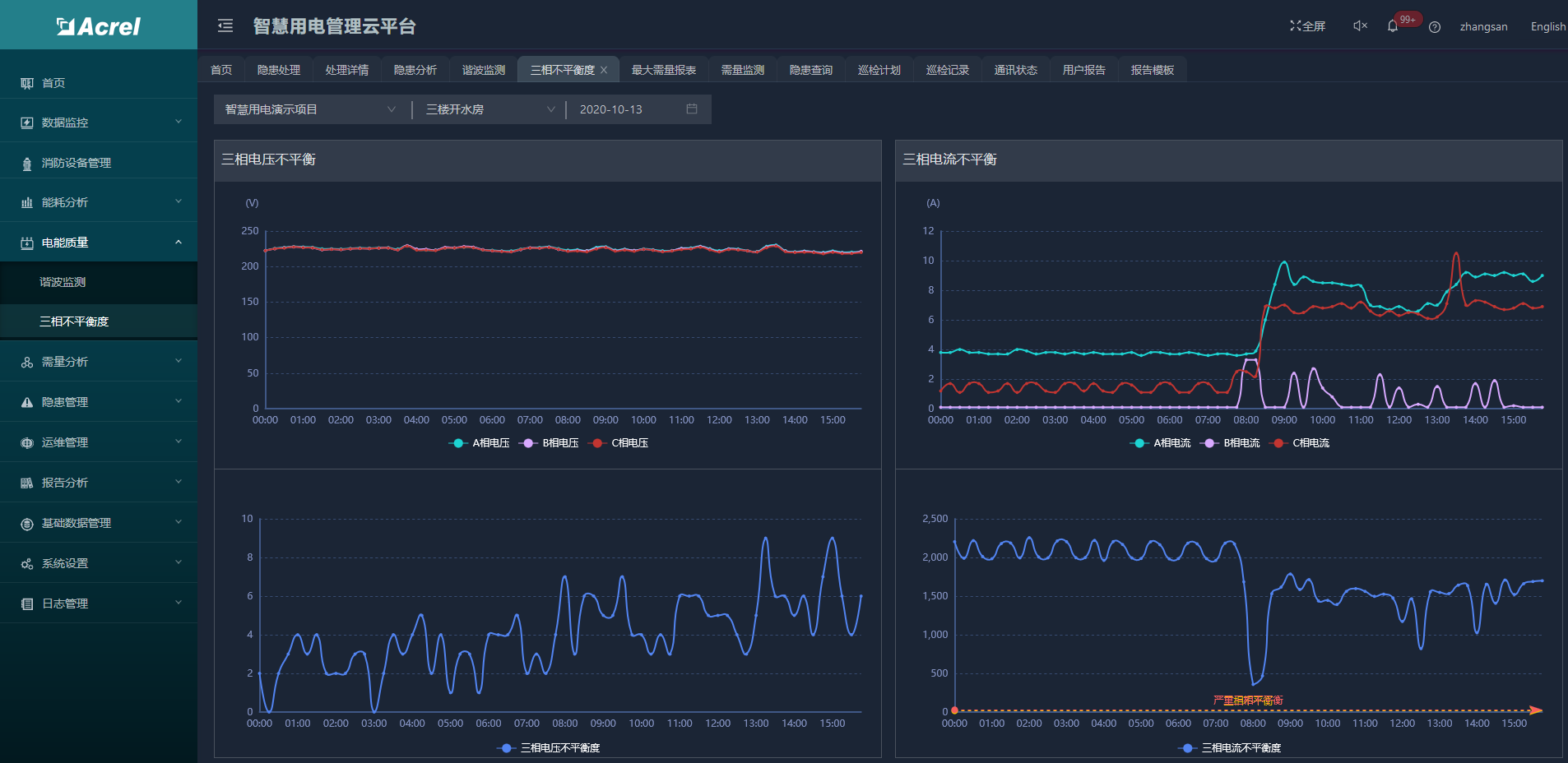1568x763 pixels.
Task: Toggle A相电流 legend series
Action: (1160, 443)
